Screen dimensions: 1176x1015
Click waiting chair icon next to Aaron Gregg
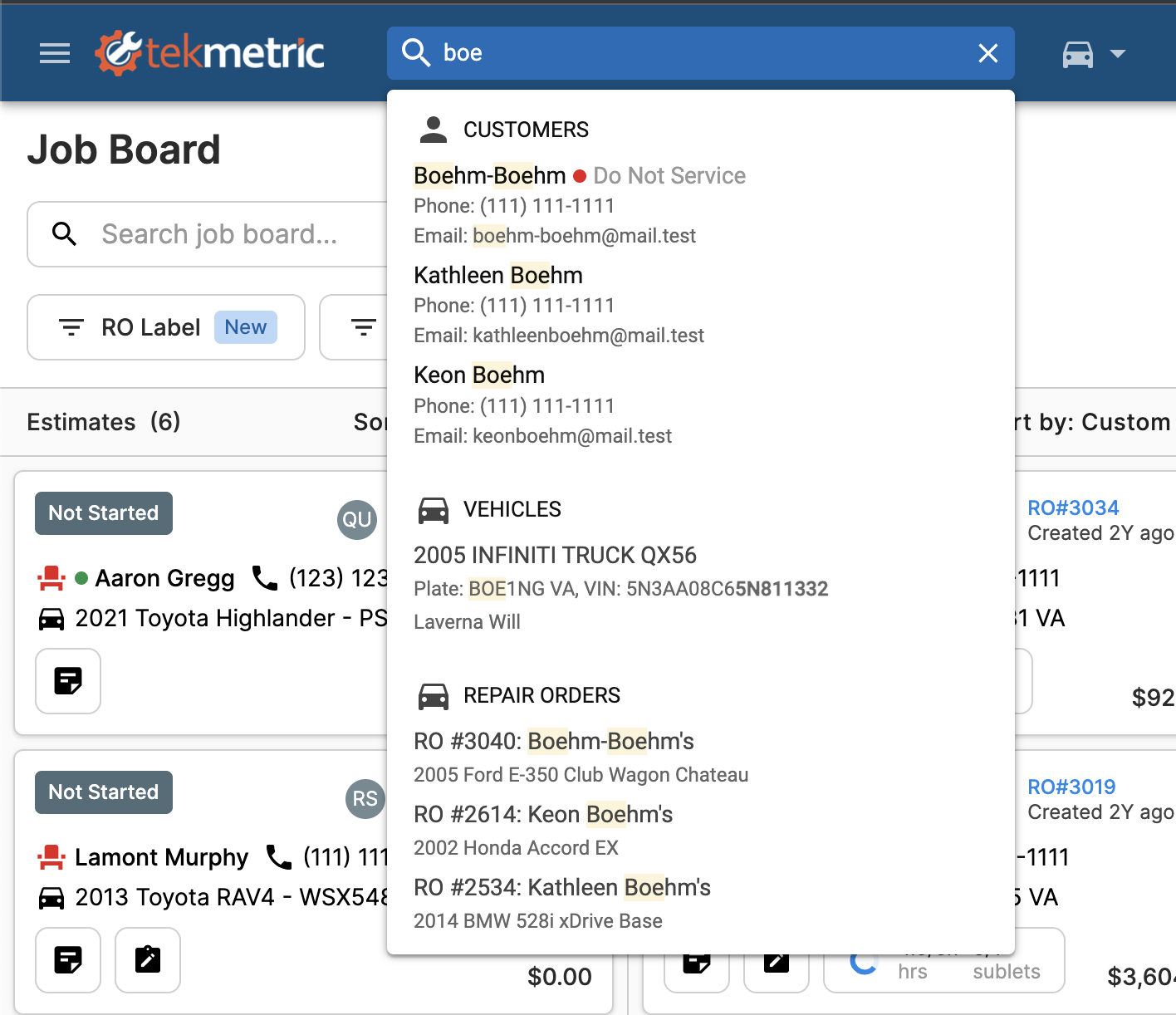pyautogui.click(x=51, y=578)
